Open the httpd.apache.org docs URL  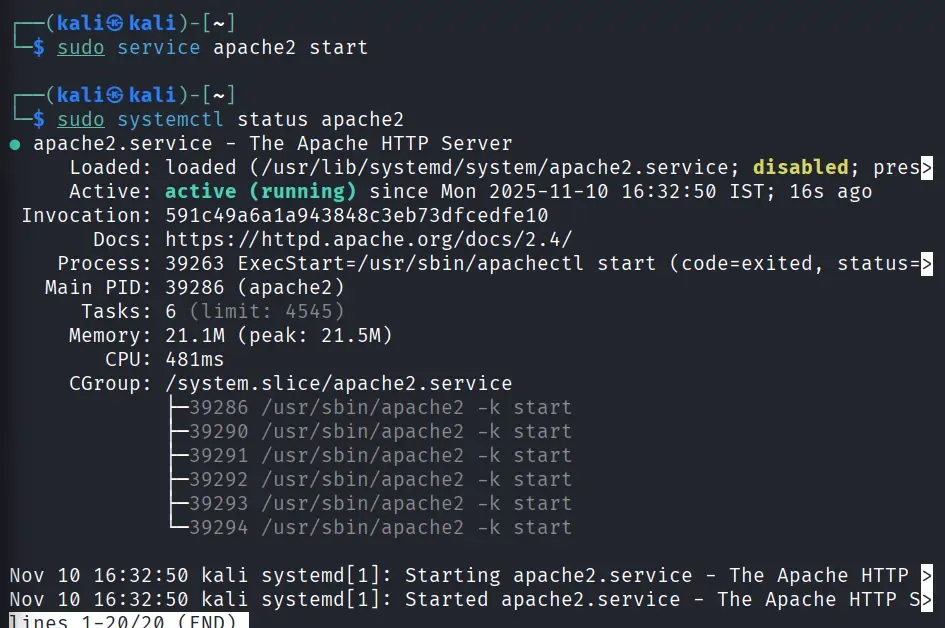pos(368,240)
